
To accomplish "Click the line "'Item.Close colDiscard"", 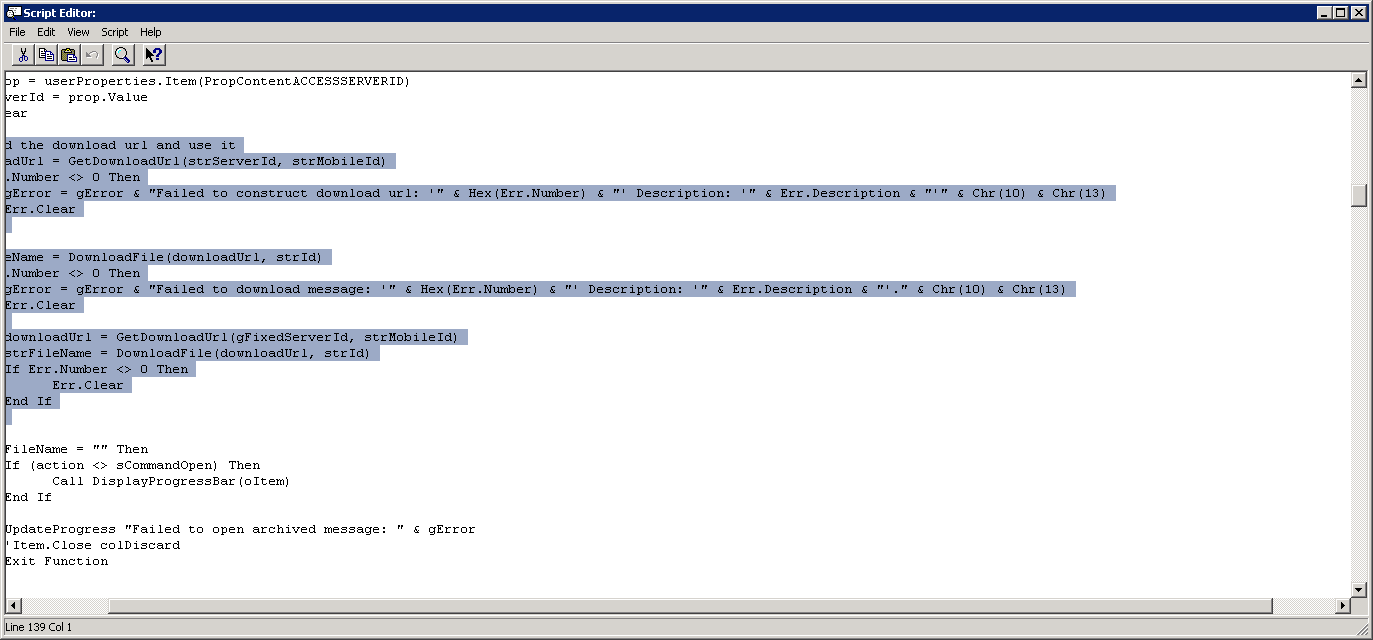I will pos(93,545).
